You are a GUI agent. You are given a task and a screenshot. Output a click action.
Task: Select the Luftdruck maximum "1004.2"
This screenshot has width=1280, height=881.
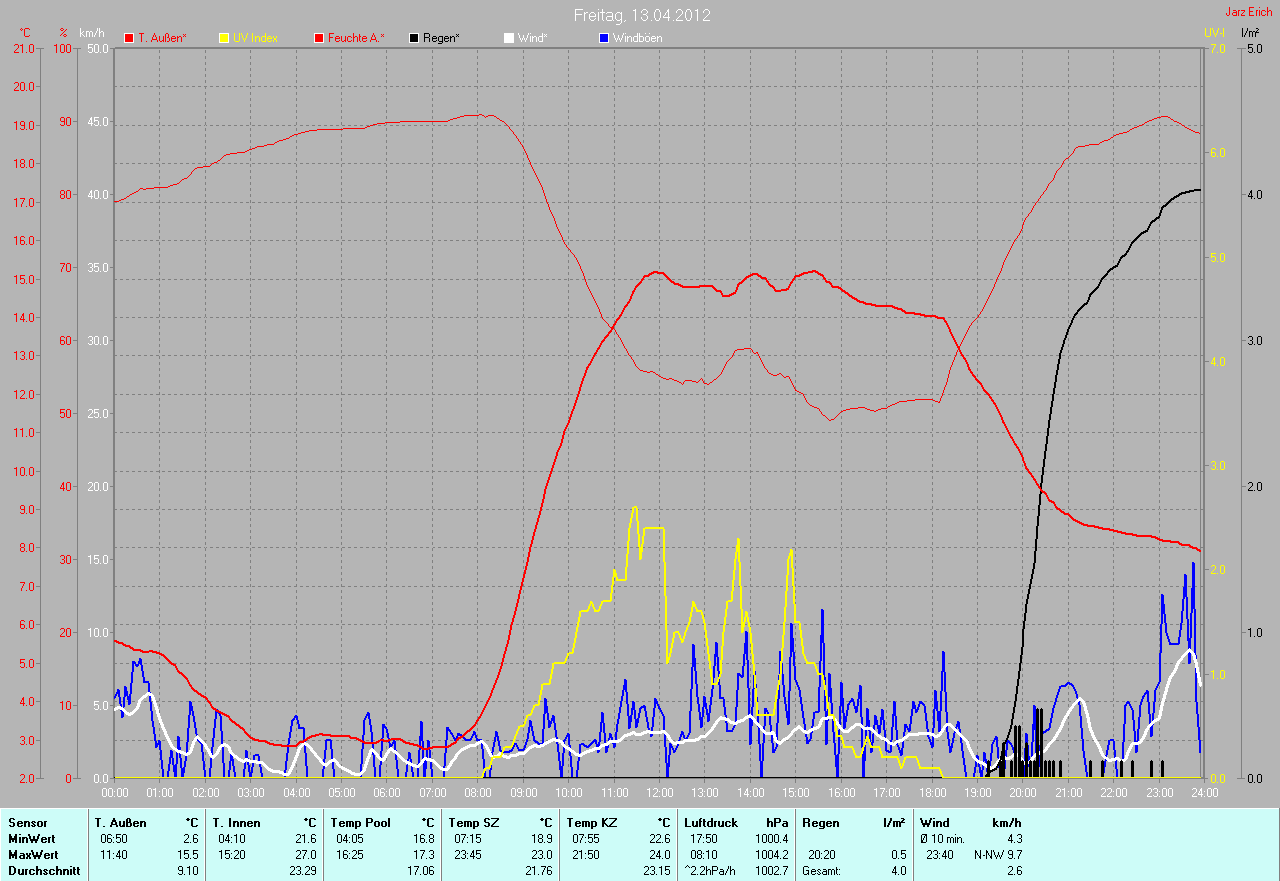(771, 855)
